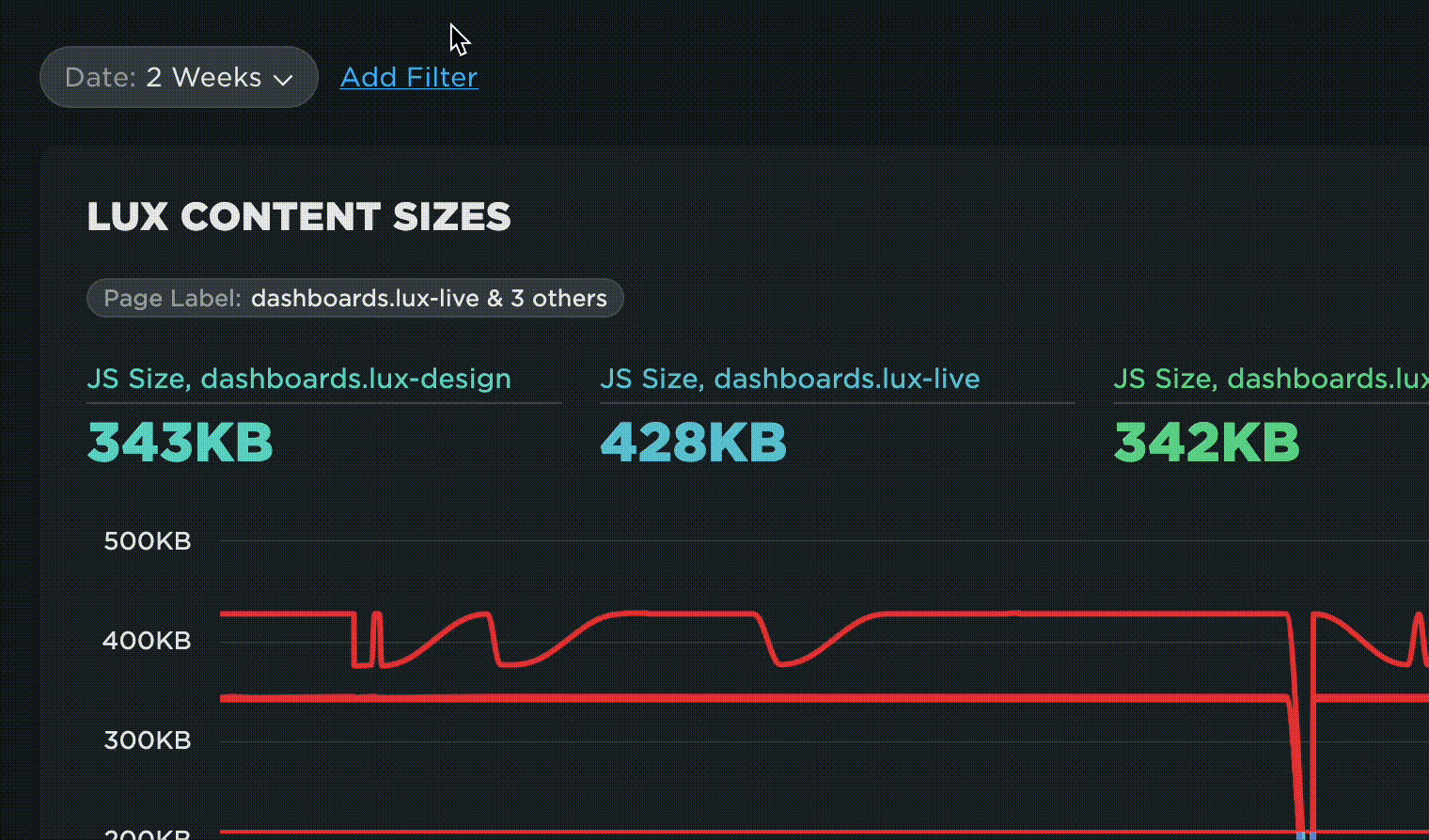The height and width of the screenshot is (840, 1429).
Task: Click the Add Filter link
Action: 409,77
